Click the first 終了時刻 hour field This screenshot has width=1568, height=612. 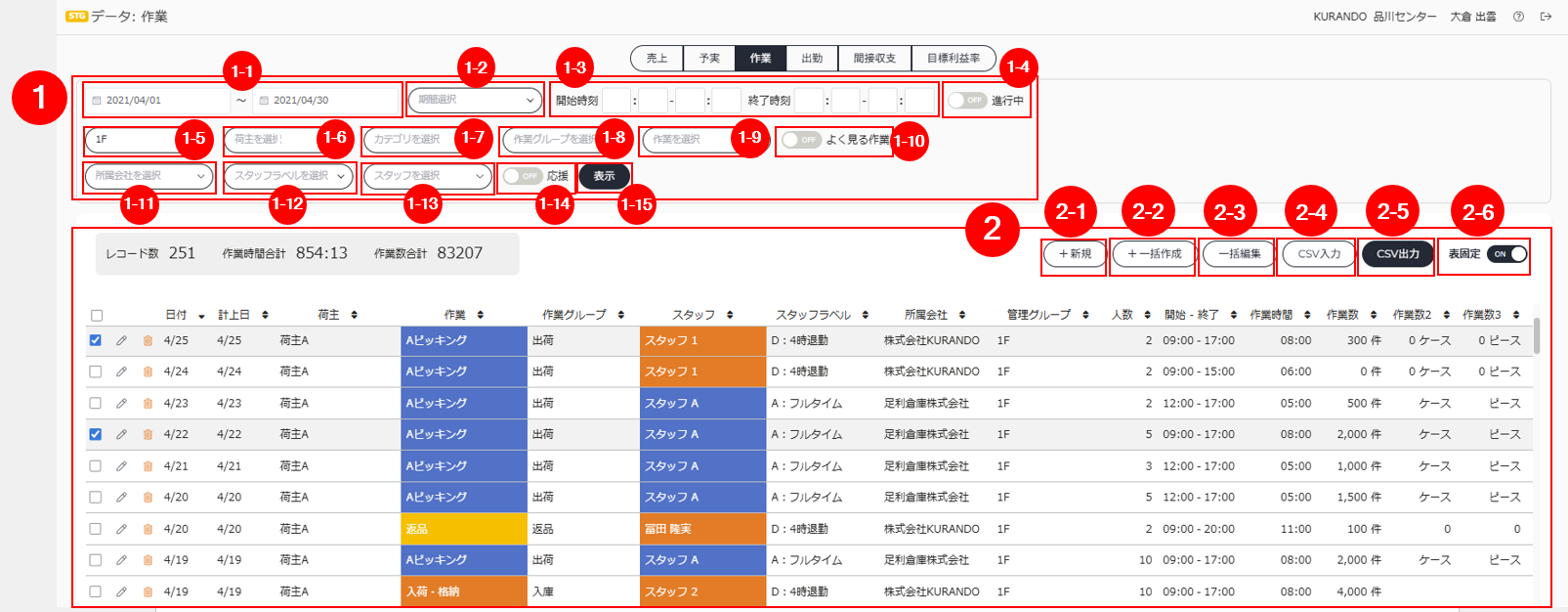[x=809, y=101]
